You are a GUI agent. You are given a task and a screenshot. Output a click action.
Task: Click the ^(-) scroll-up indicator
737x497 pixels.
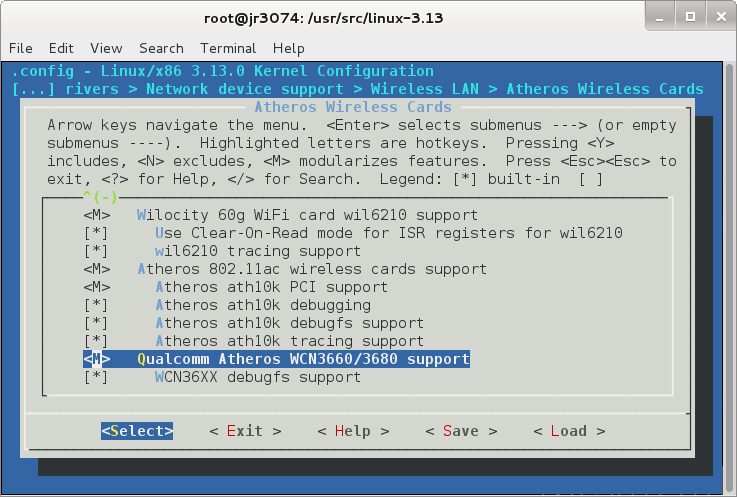pos(100,197)
